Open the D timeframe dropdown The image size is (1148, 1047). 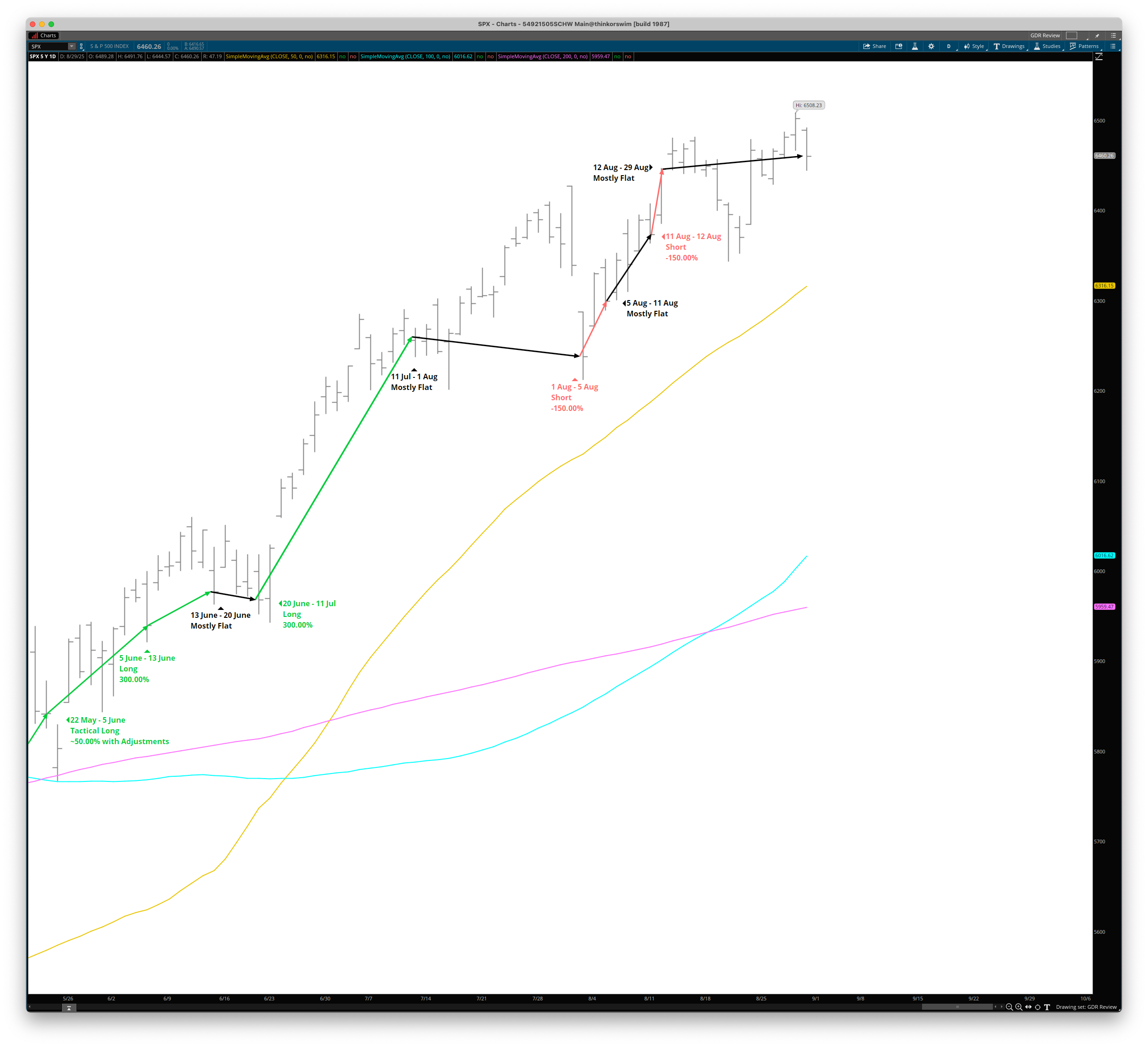point(949,46)
